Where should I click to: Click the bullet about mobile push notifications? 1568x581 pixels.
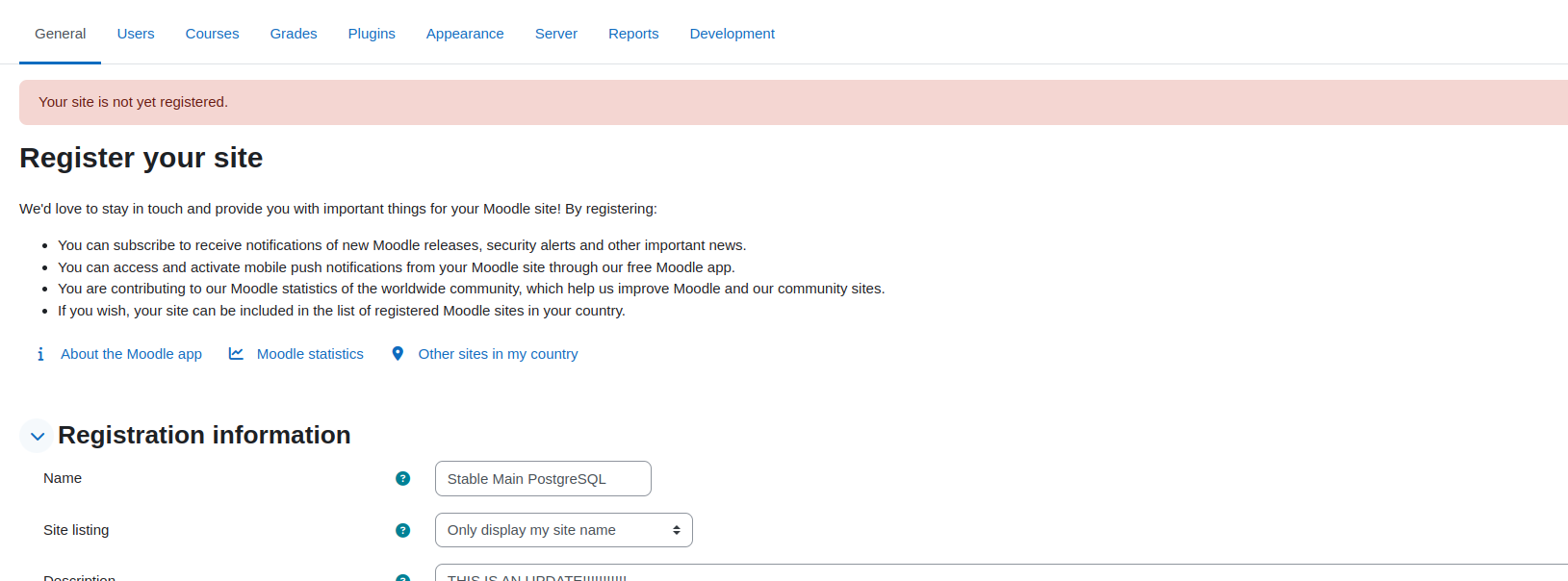(397, 267)
